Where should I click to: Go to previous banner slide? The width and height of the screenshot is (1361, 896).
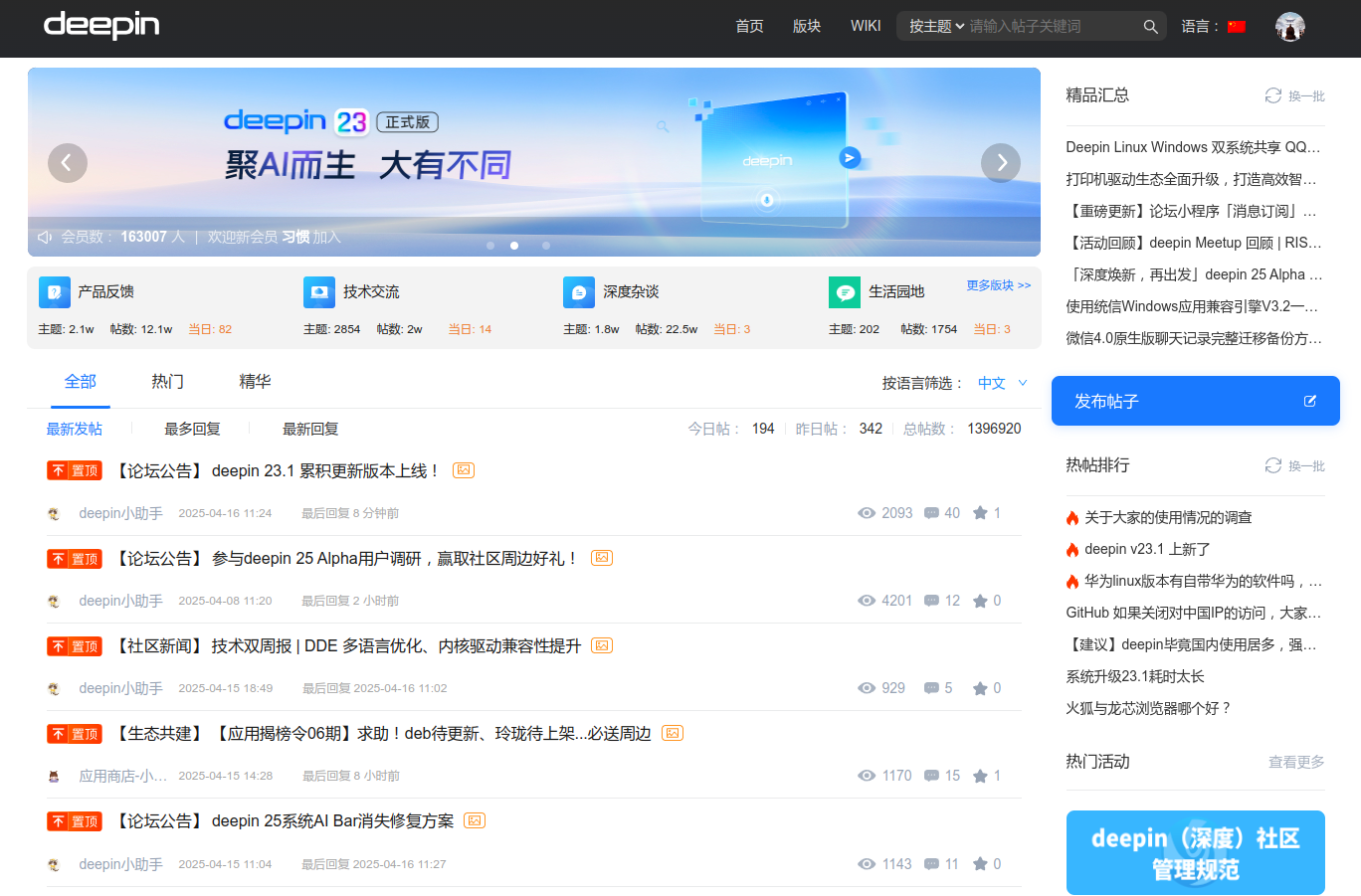pyautogui.click(x=68, y=163)
